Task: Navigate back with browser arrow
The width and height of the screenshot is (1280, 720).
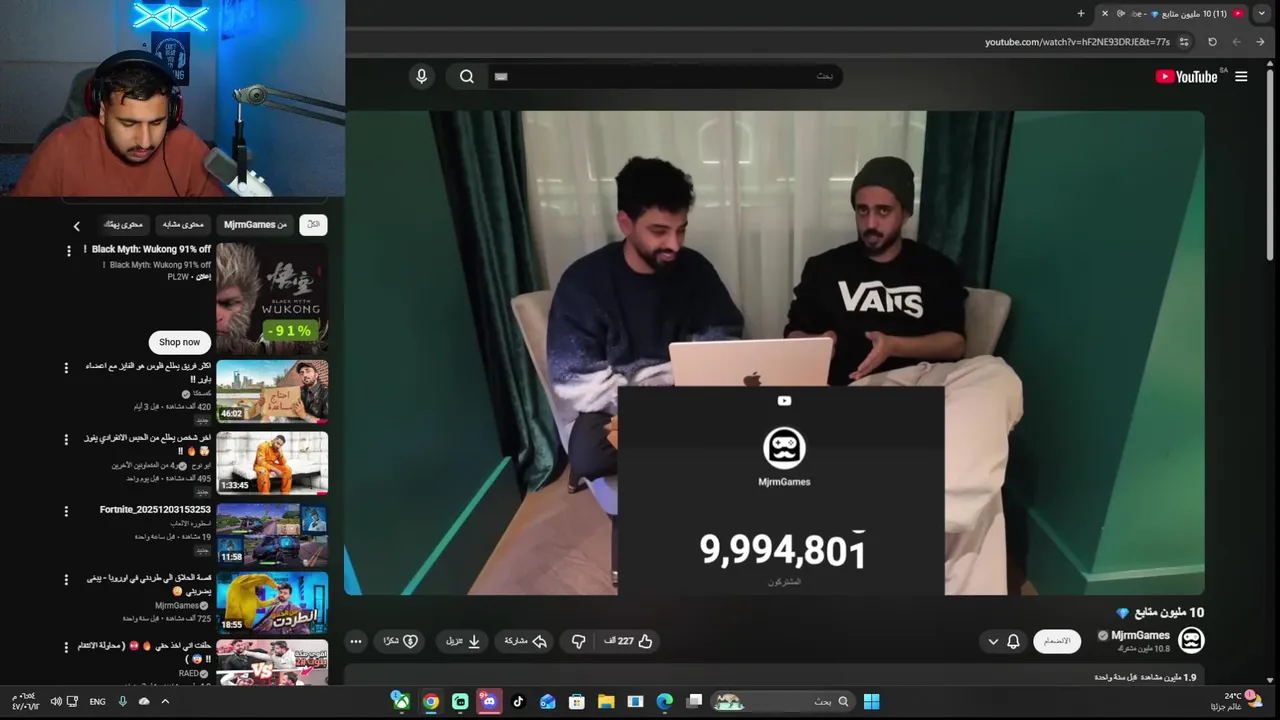Action: pyautogui.click(x=1260, y=42)
